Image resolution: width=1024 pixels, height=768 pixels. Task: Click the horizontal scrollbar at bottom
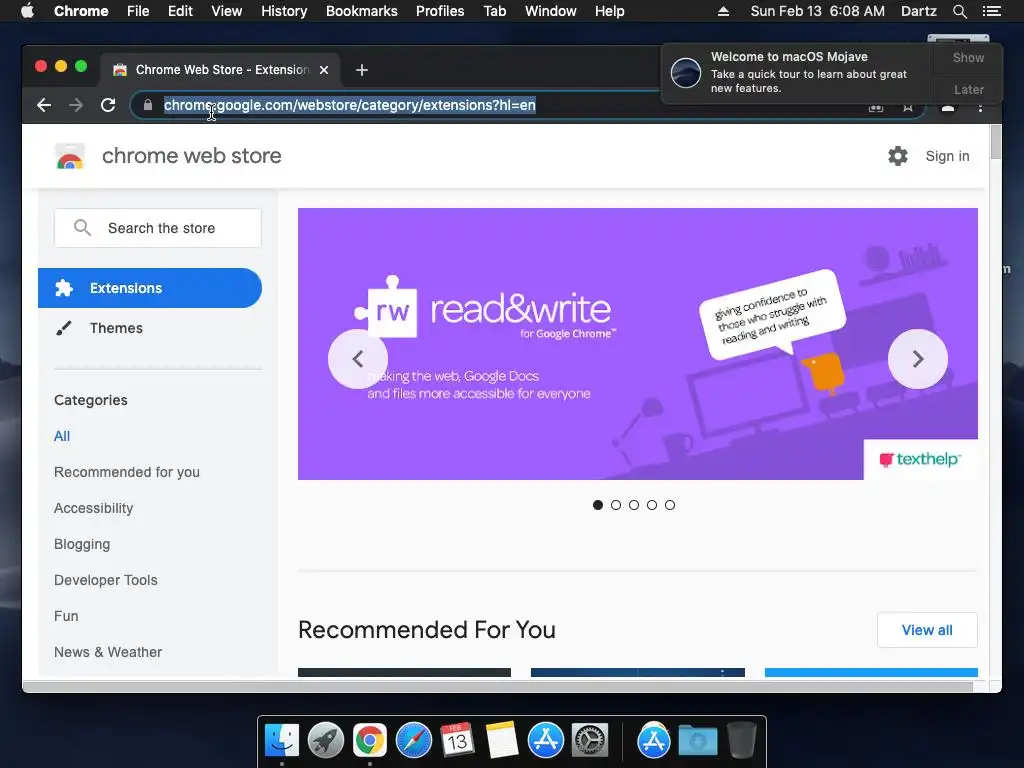498,687
